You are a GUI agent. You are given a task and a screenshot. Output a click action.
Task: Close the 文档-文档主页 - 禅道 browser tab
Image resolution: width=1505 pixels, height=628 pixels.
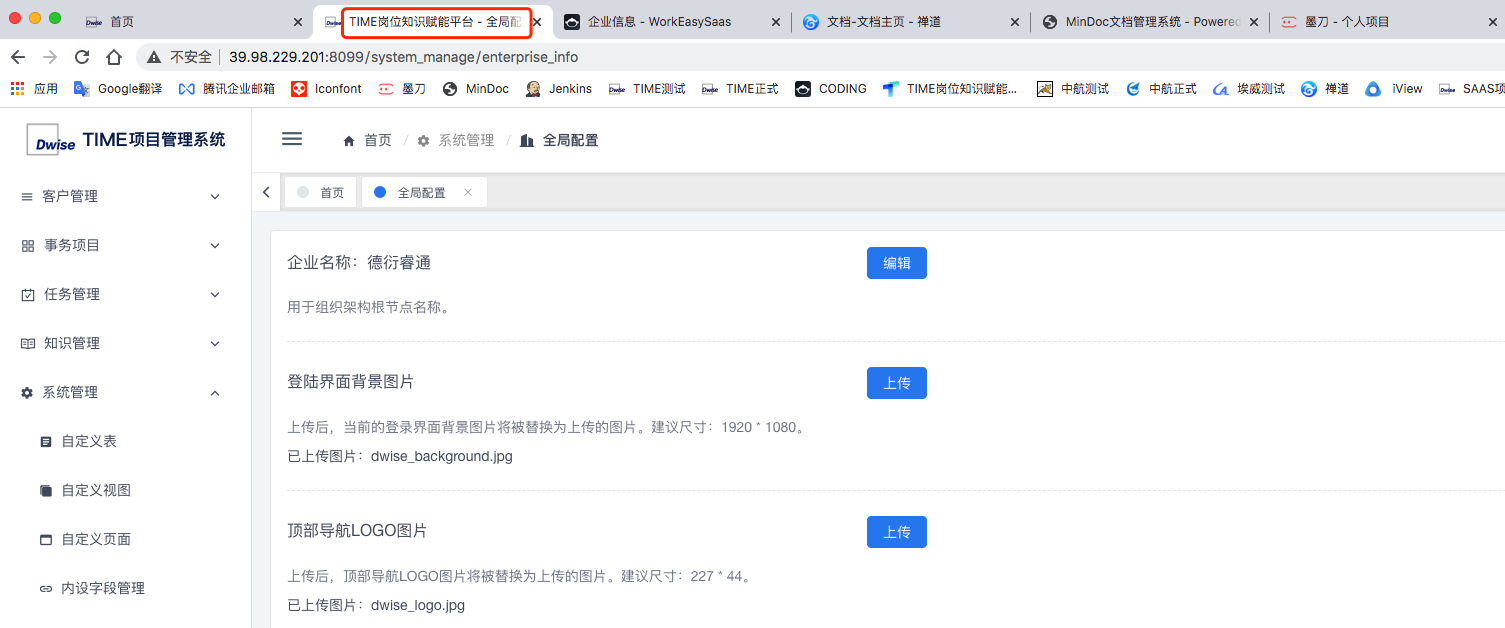coord(1015,22)
